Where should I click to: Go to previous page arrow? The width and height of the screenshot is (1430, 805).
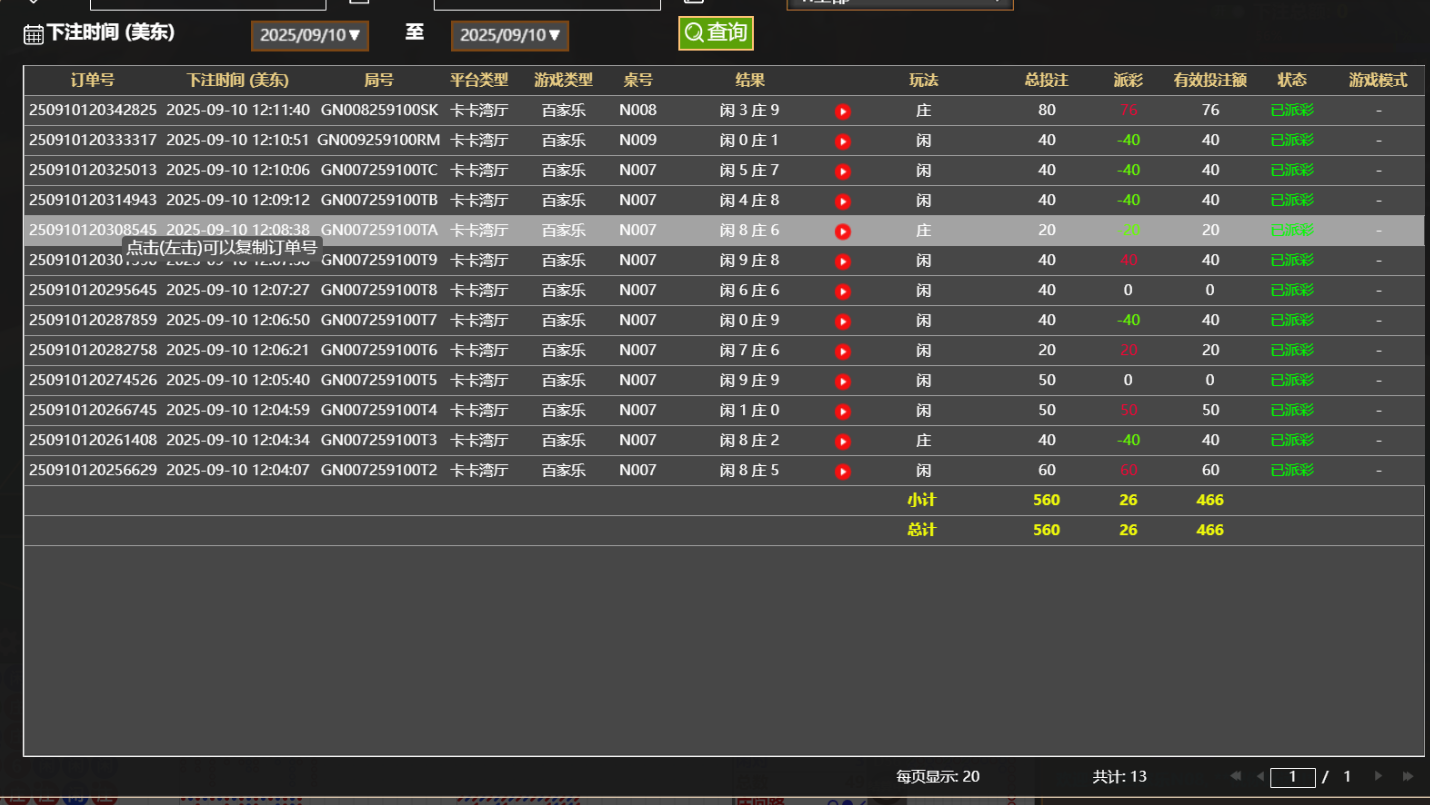point(1260,776)
